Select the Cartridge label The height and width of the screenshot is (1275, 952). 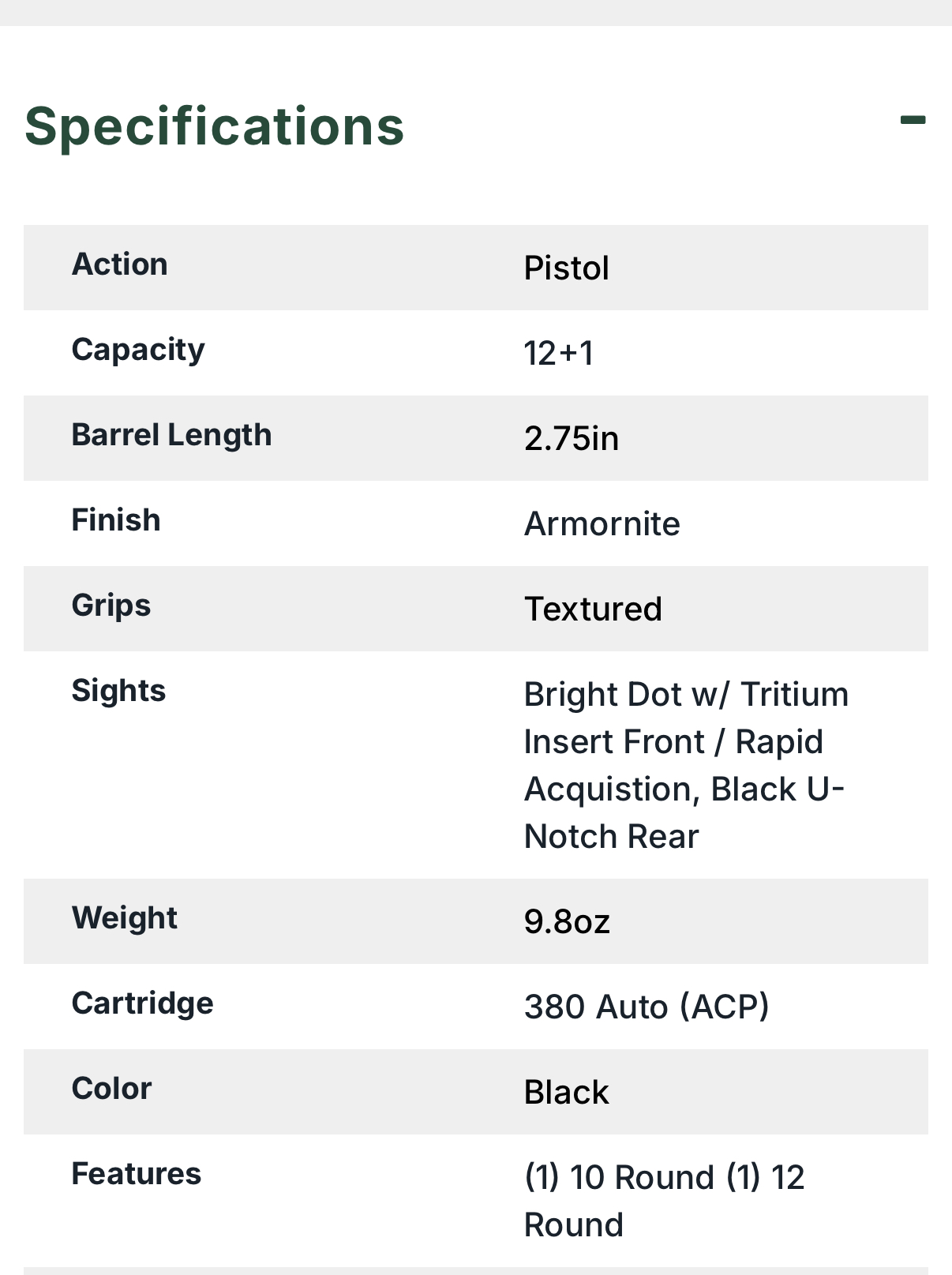143,1004
